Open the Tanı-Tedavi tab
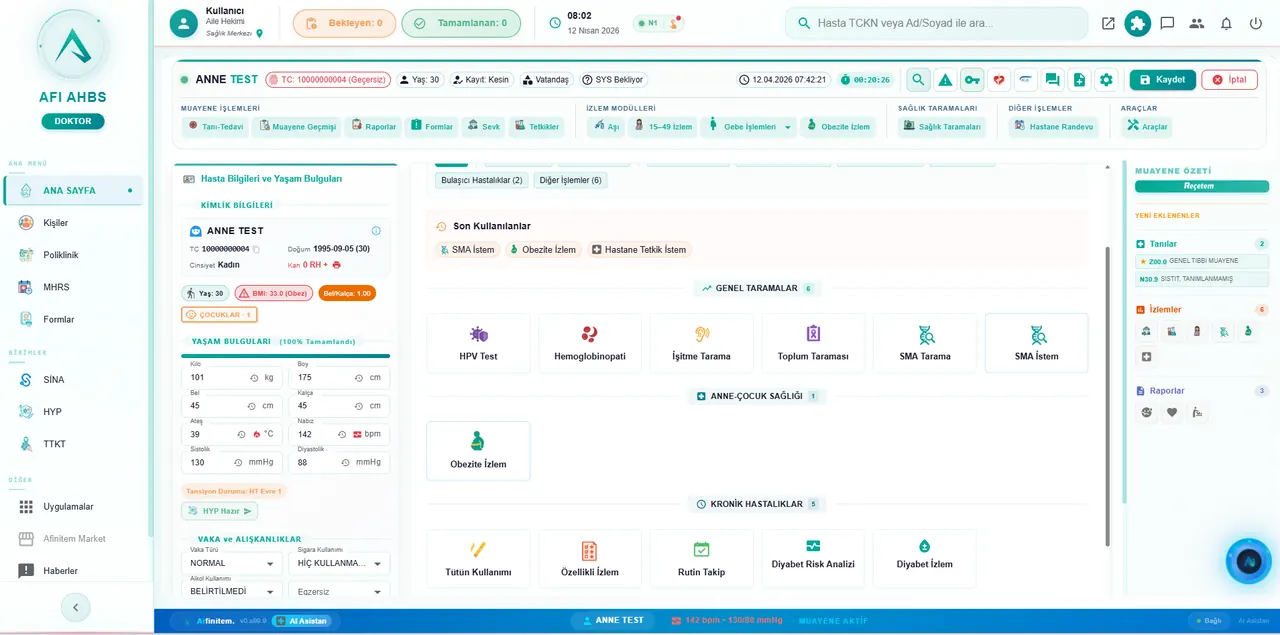 click(x=215, y=127)
